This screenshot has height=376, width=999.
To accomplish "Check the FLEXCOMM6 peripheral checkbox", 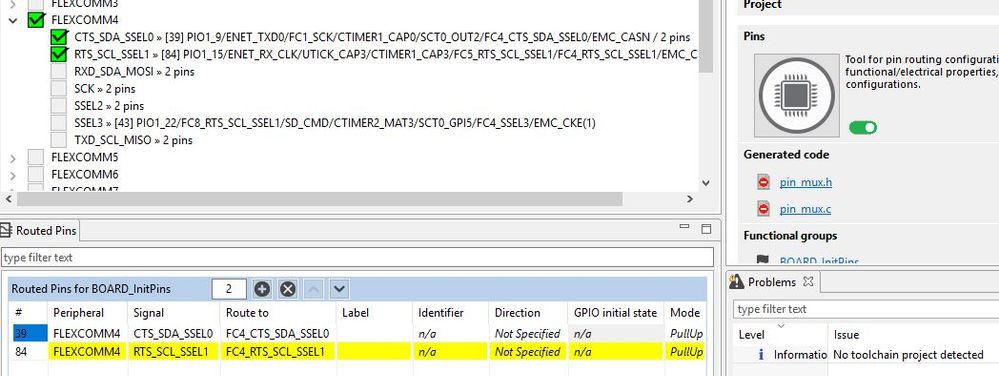I will coord(36,174).
